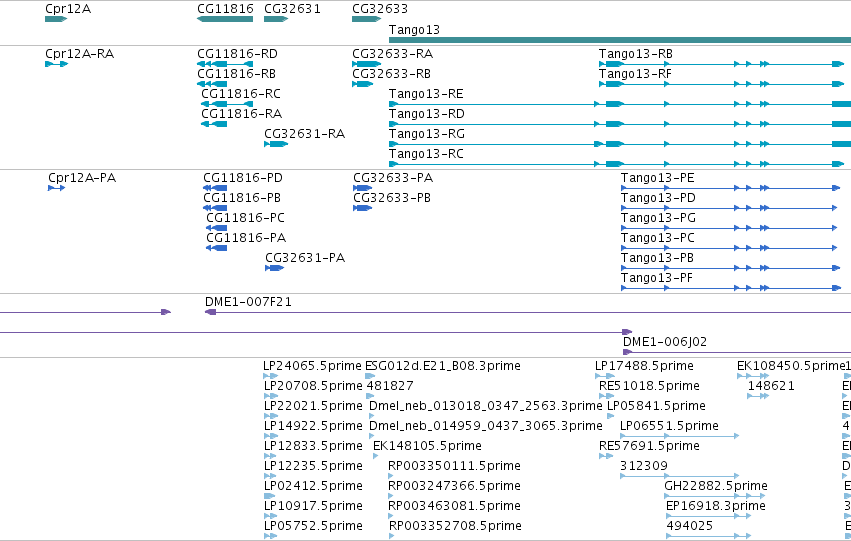Select the CG32631 gene label
The height and width of the screenshot is (541, 851).
point(292,9)
